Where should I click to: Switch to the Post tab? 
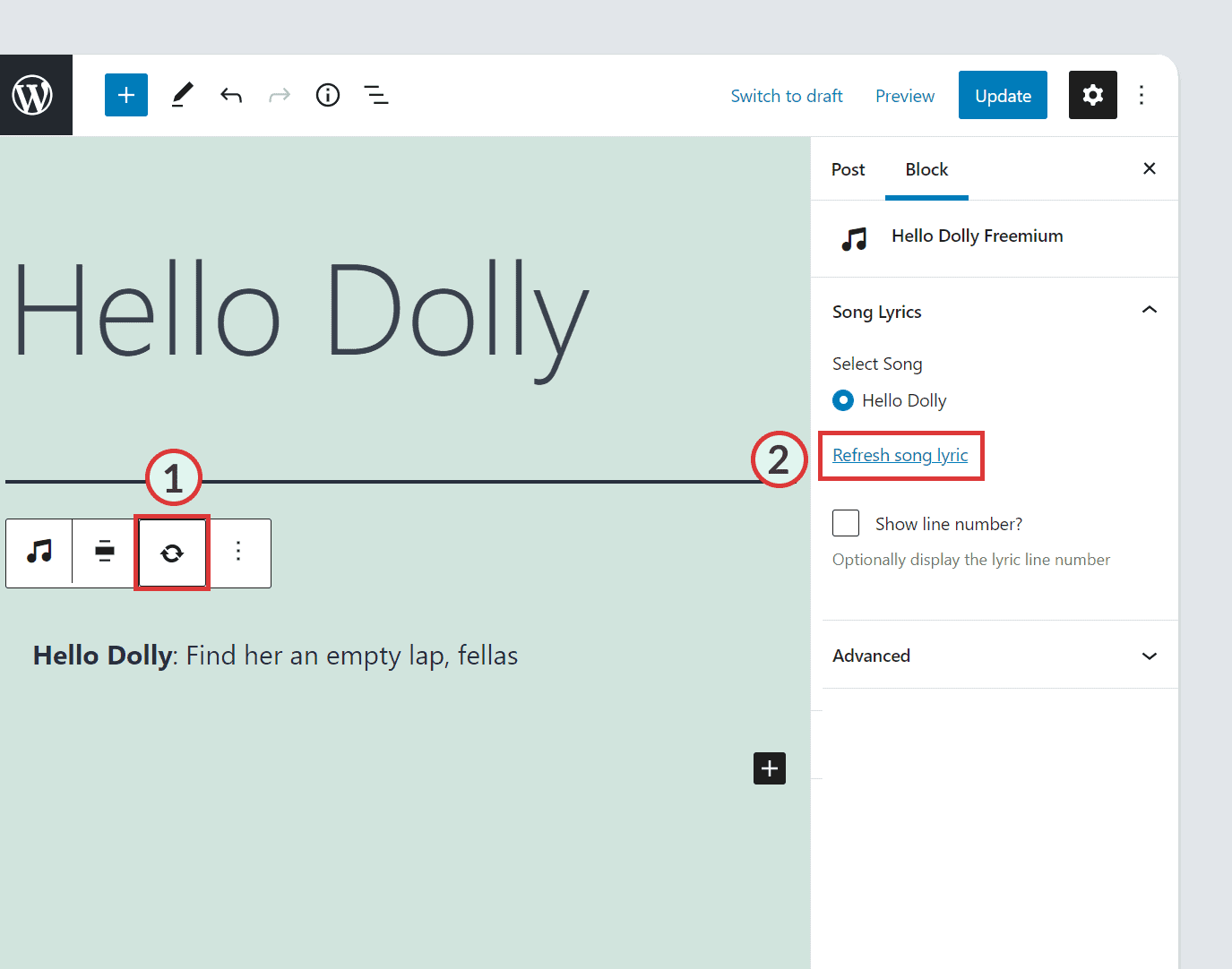point(848,169)
